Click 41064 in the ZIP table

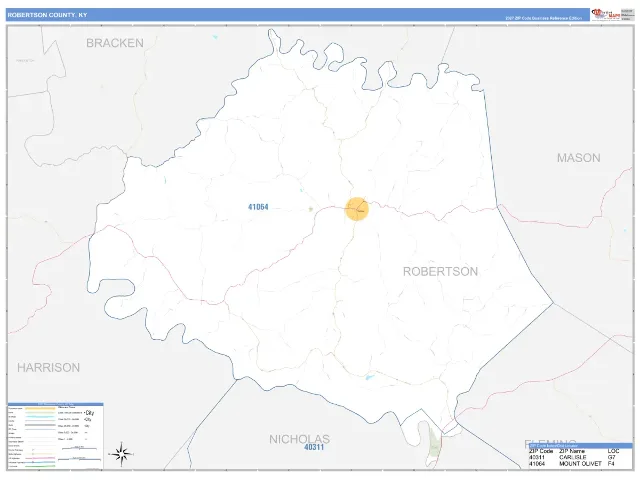(537, 464)
